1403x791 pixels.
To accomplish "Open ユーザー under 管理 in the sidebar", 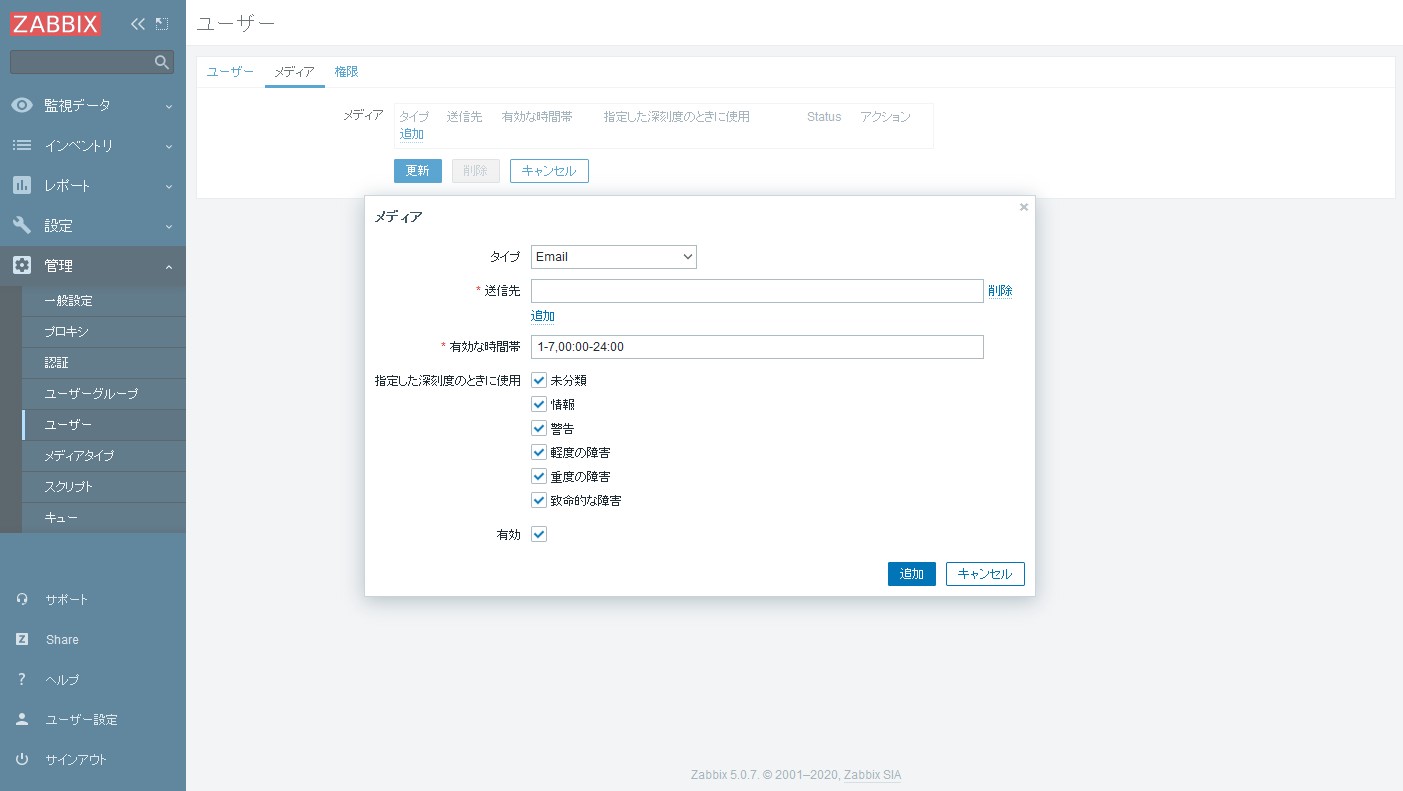I will [104, 425].
